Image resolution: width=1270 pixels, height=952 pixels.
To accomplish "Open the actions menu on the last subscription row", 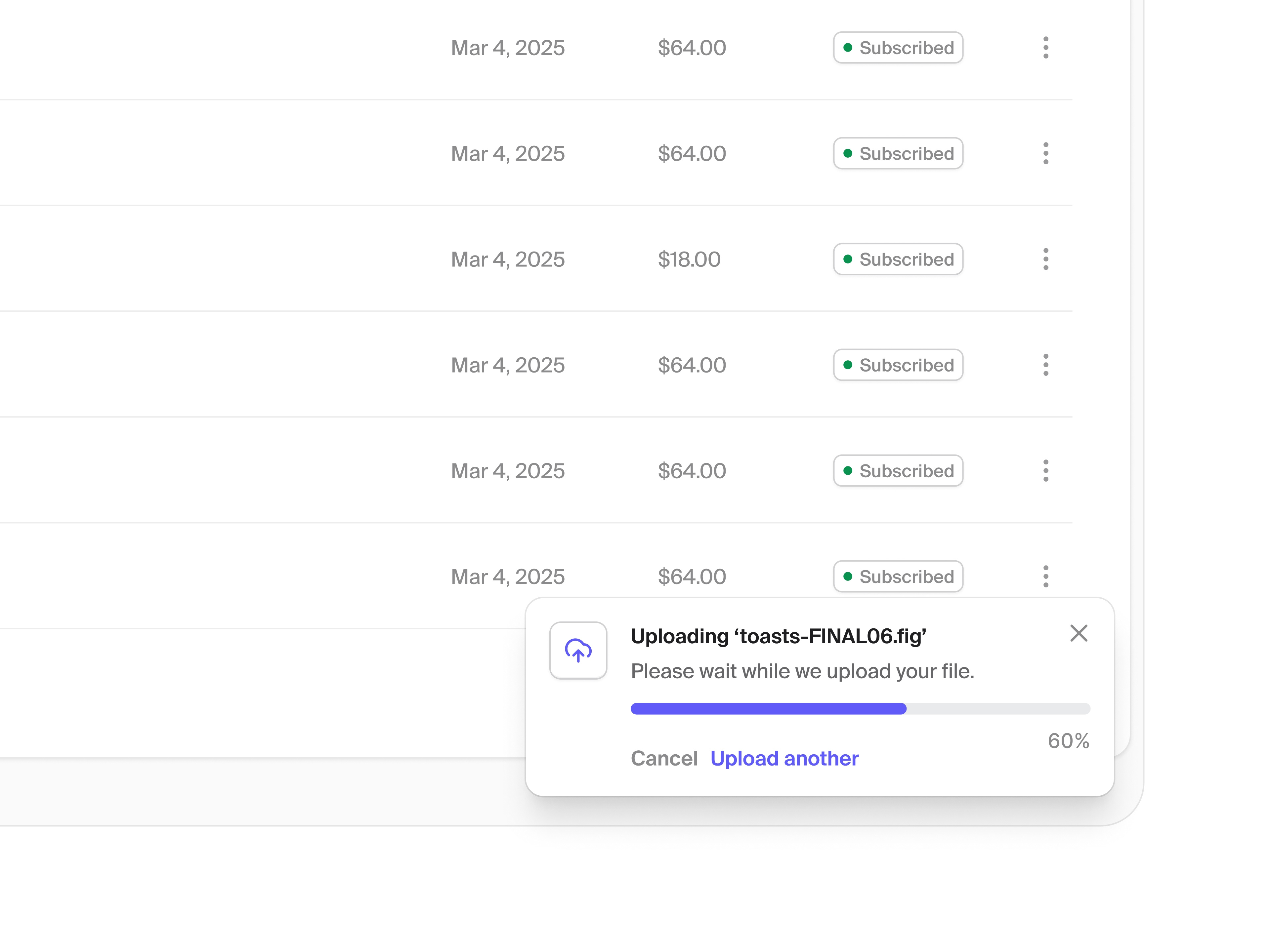I will coord(1046,576).
